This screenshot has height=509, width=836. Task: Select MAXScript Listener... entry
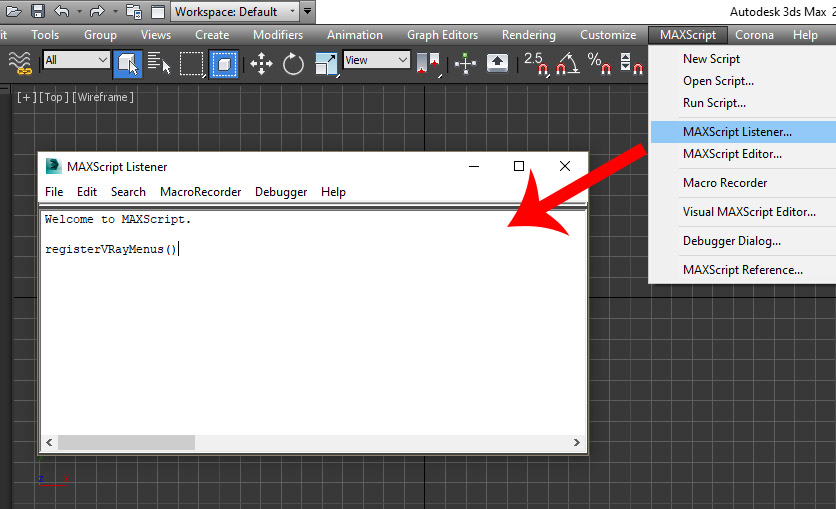tap(743, 132)
